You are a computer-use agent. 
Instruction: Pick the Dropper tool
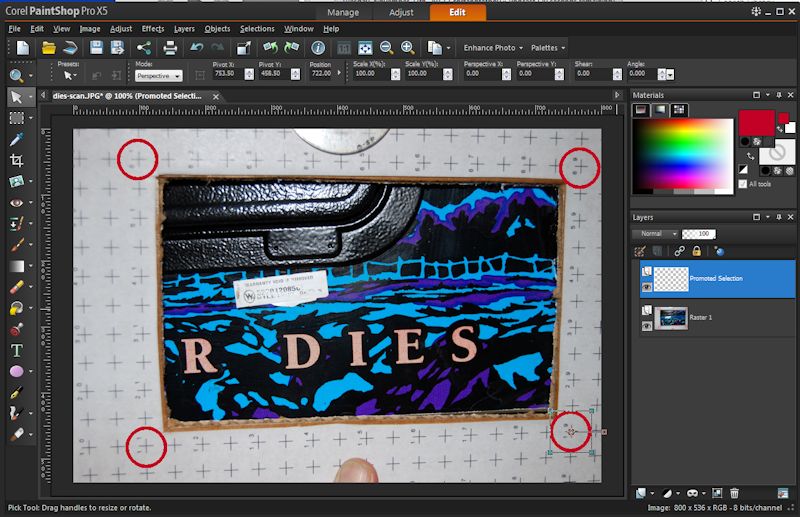17,139
